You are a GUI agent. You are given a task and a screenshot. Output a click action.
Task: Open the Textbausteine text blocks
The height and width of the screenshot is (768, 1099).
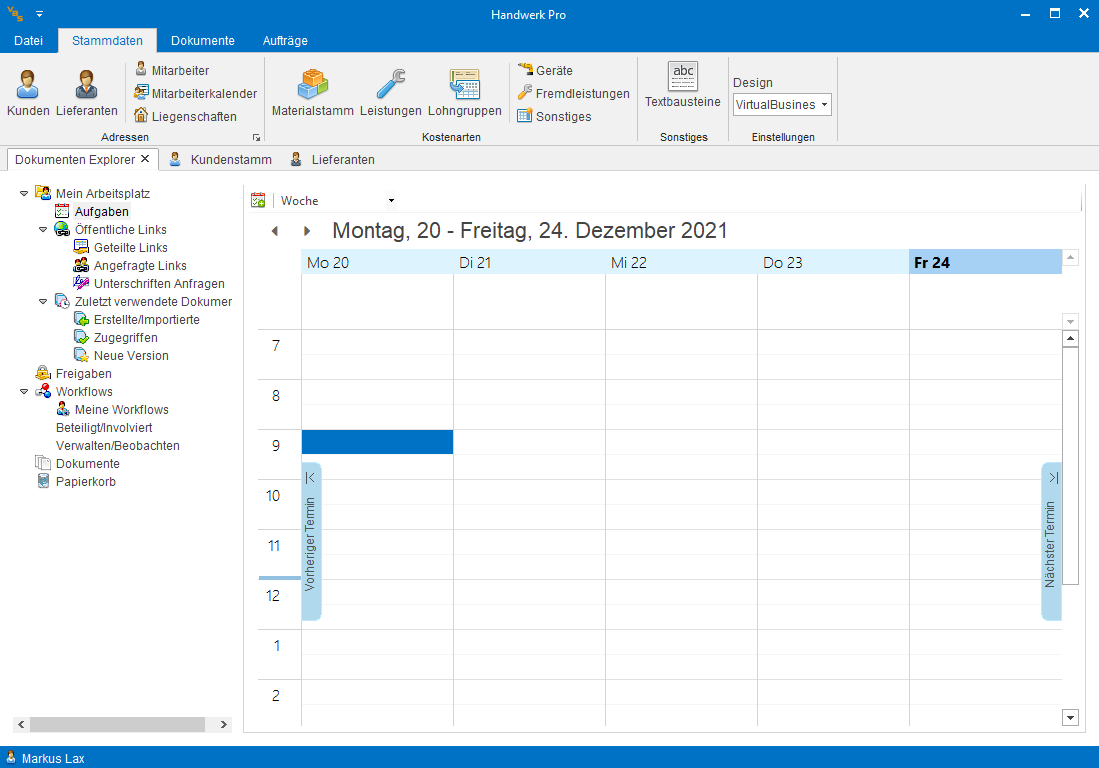[683, 85]
